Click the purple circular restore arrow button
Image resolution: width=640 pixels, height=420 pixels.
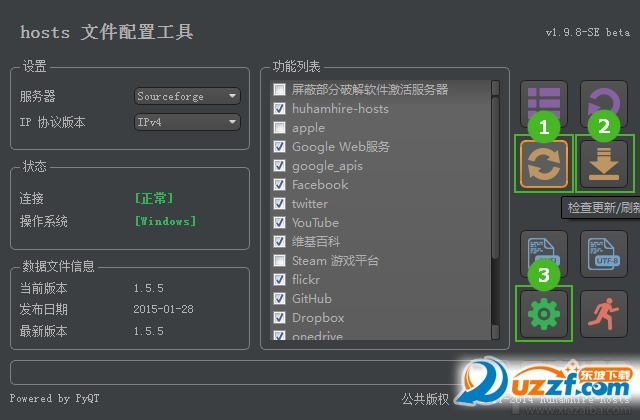point(604,104)
